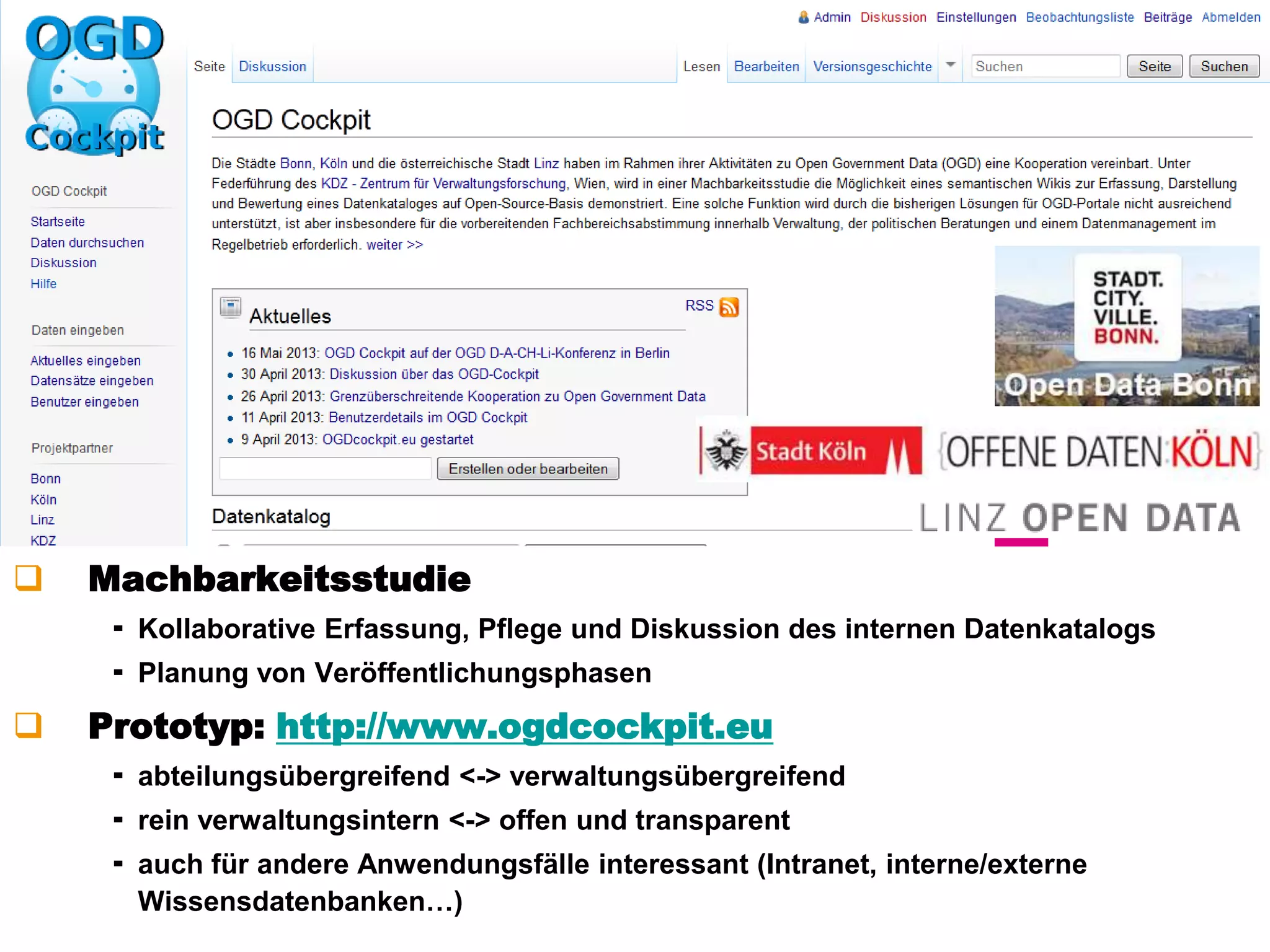The height and width of the screenshot is (952, 1270).
Task: Click Abmelden to log out
Action: 1231,17
